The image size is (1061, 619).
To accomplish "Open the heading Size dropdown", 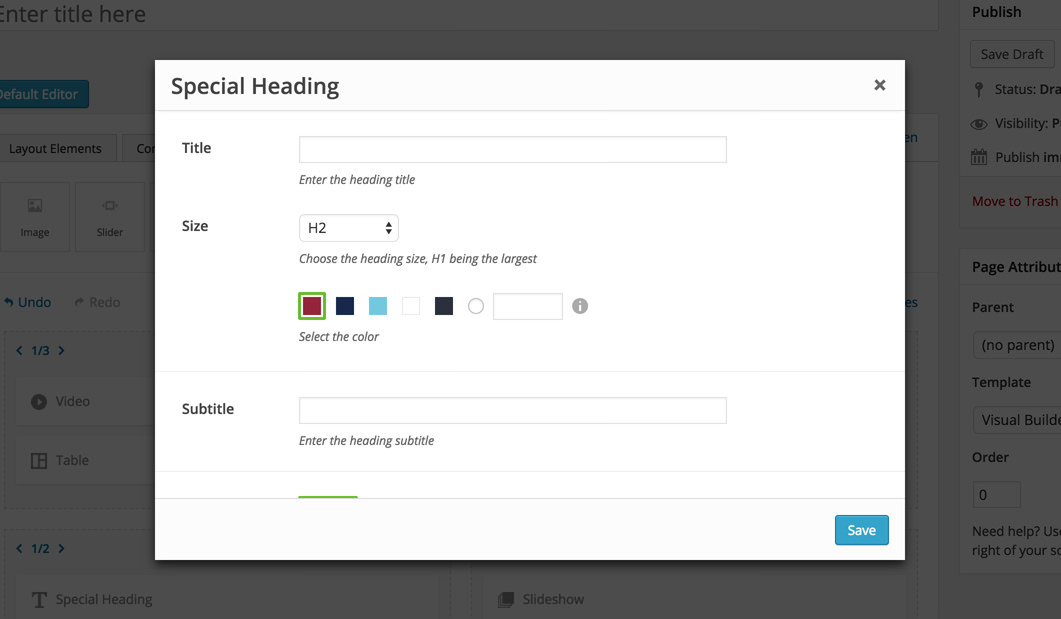I will tap(348, 228).
